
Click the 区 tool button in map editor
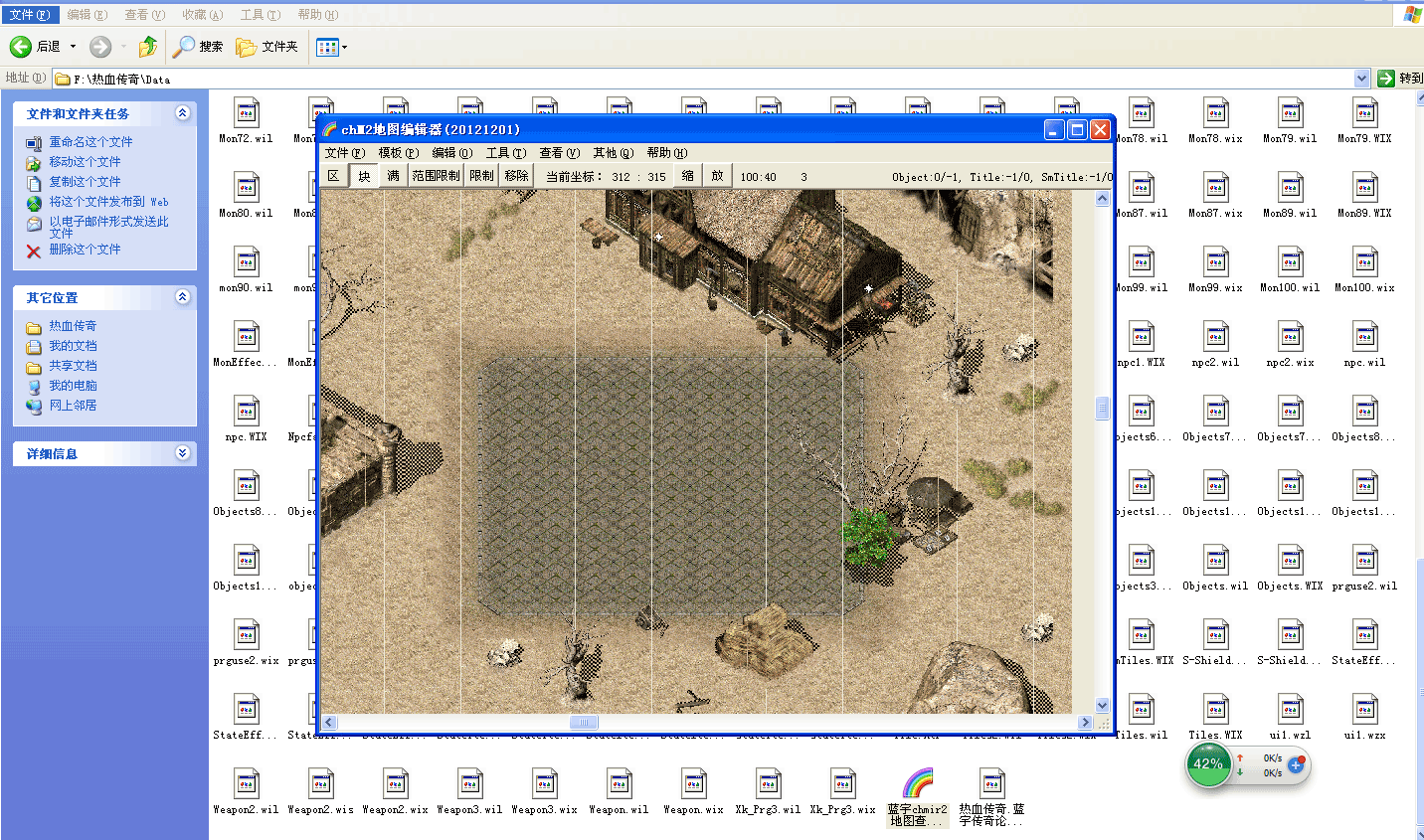[x=334, y=176]
